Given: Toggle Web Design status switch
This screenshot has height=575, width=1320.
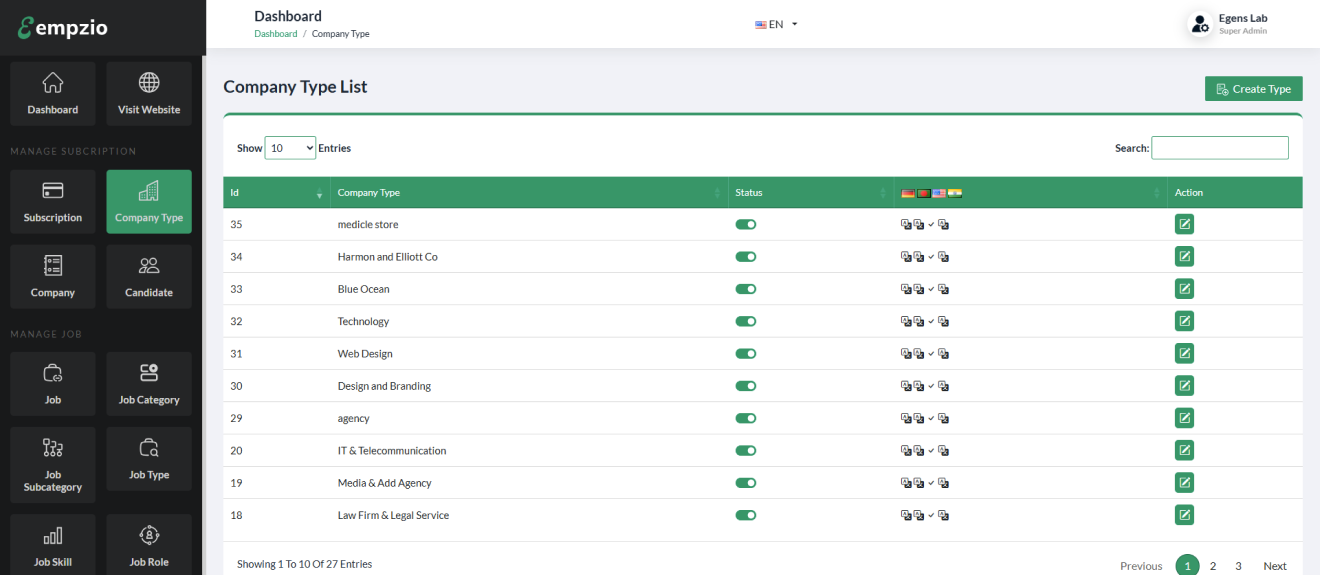Looking at the screenshot, I should point(745,353).
